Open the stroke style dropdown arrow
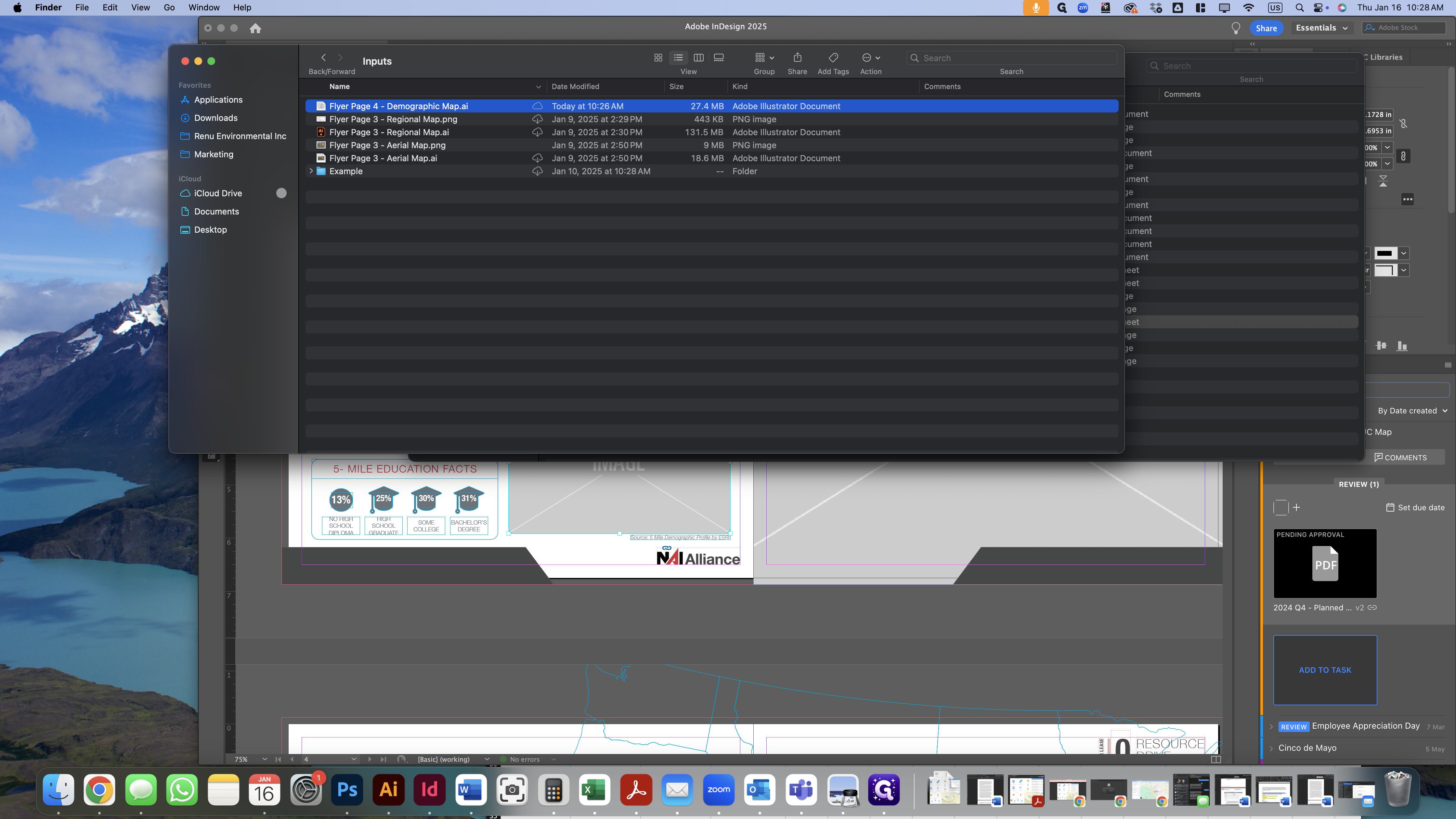Image resolution: width=1456 pixels, height=819 pixels. click(1403, 253)
